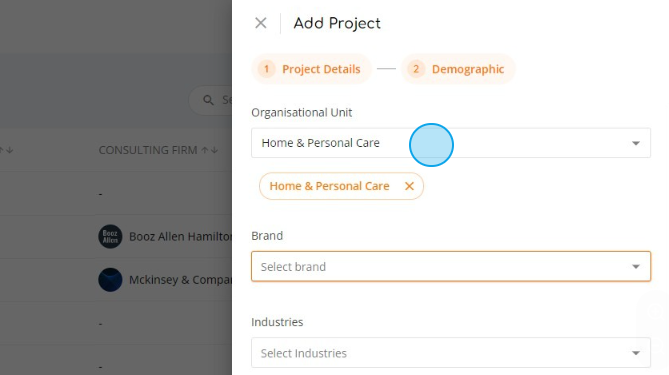Click the Industries dropdown caret arrow
Image resolution: width=669 pixels, height=375 pixels.
(x=636, y=353)
